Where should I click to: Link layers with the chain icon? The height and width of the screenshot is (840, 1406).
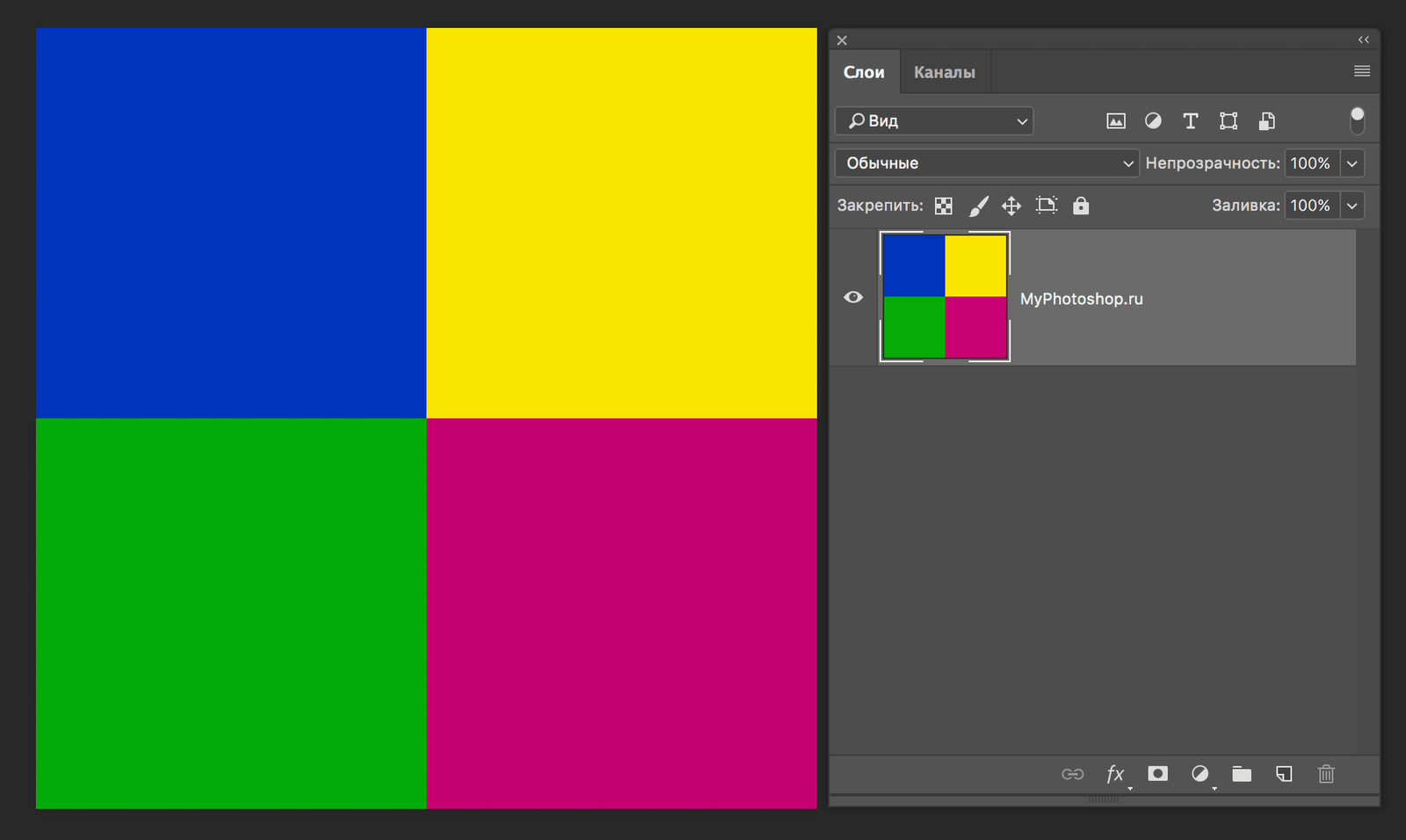click(x=1073, y=774)
